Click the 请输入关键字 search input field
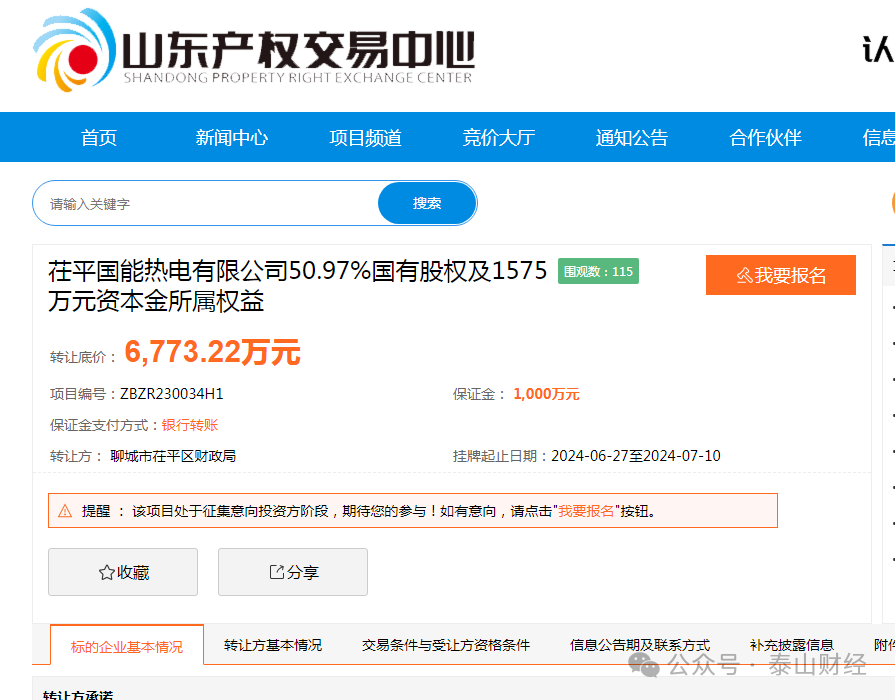Image resolution: width=895 pixels, height=700 pixels. pos(205,203)
